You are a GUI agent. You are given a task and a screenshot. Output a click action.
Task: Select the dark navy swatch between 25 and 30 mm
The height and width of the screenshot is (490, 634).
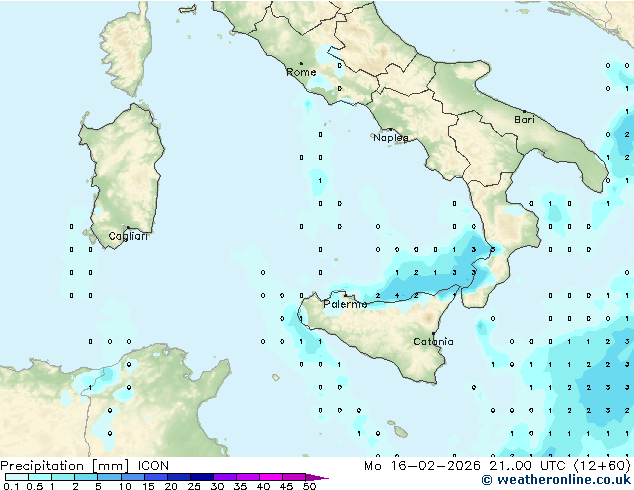[x=201, y=477]
